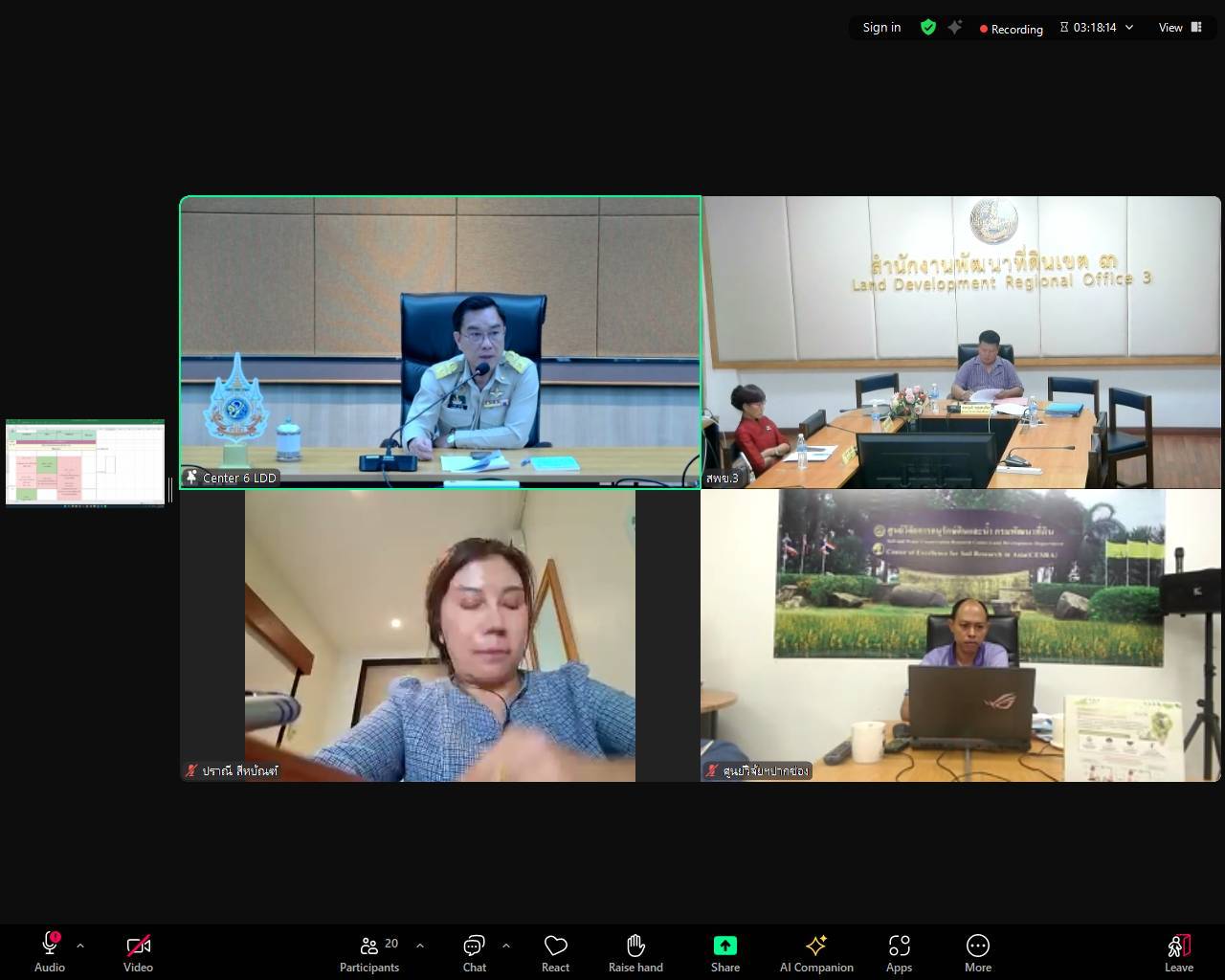Select the shared spreadsheet thumbnail
This screenshot has height=980, width=1225.
coord(85,462)
